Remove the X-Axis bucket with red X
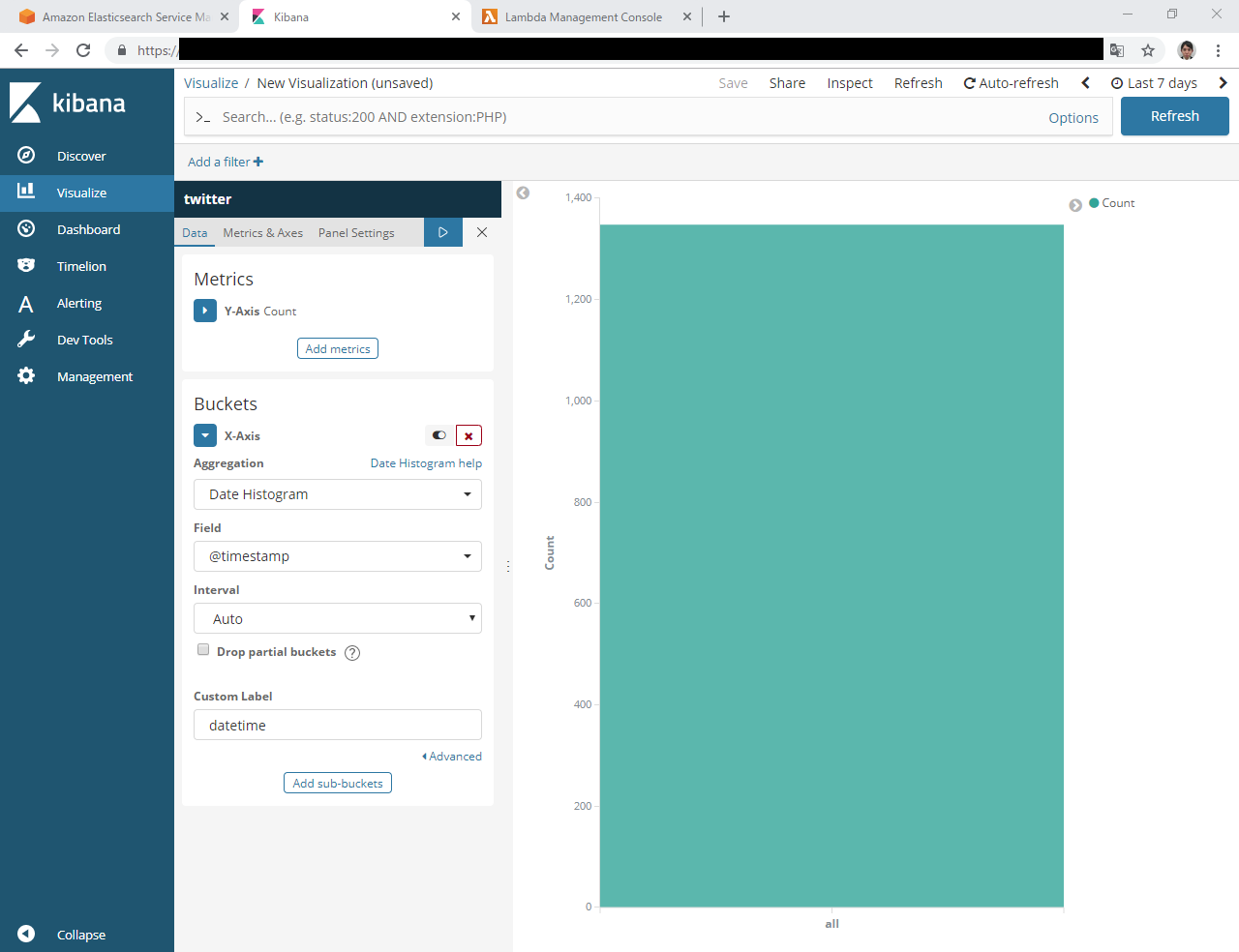The image size is (1239, 952). 468,436
